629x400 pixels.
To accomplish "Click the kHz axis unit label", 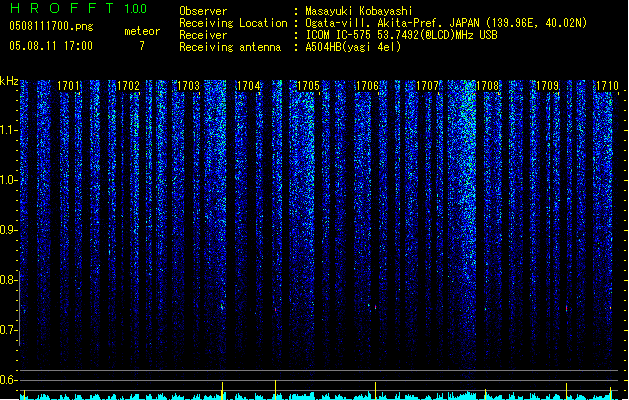I will (x=9, y=81).
